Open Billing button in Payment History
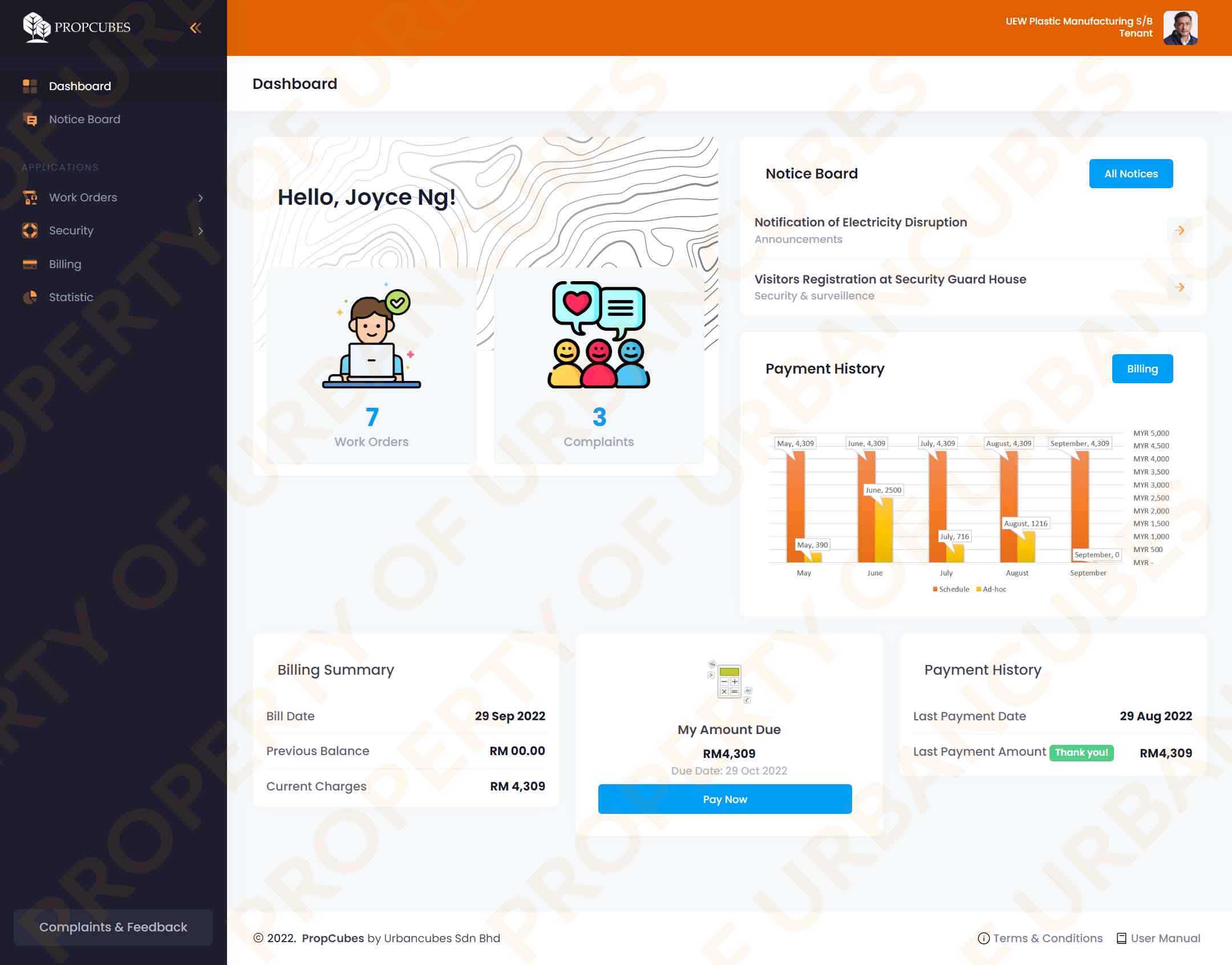 point(1142,369)
